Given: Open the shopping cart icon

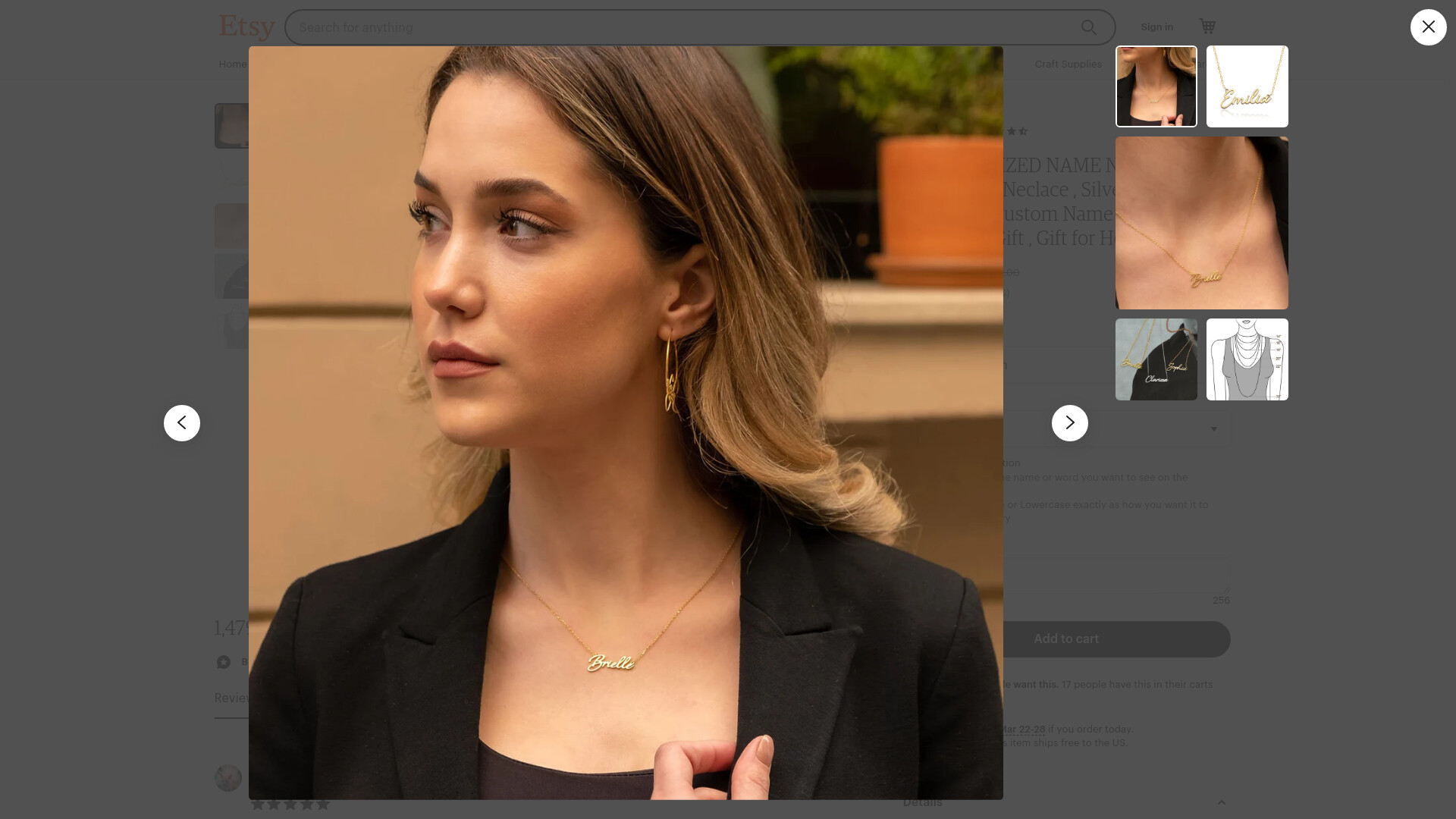Looking at the screenshot, I should (1207, 27).
